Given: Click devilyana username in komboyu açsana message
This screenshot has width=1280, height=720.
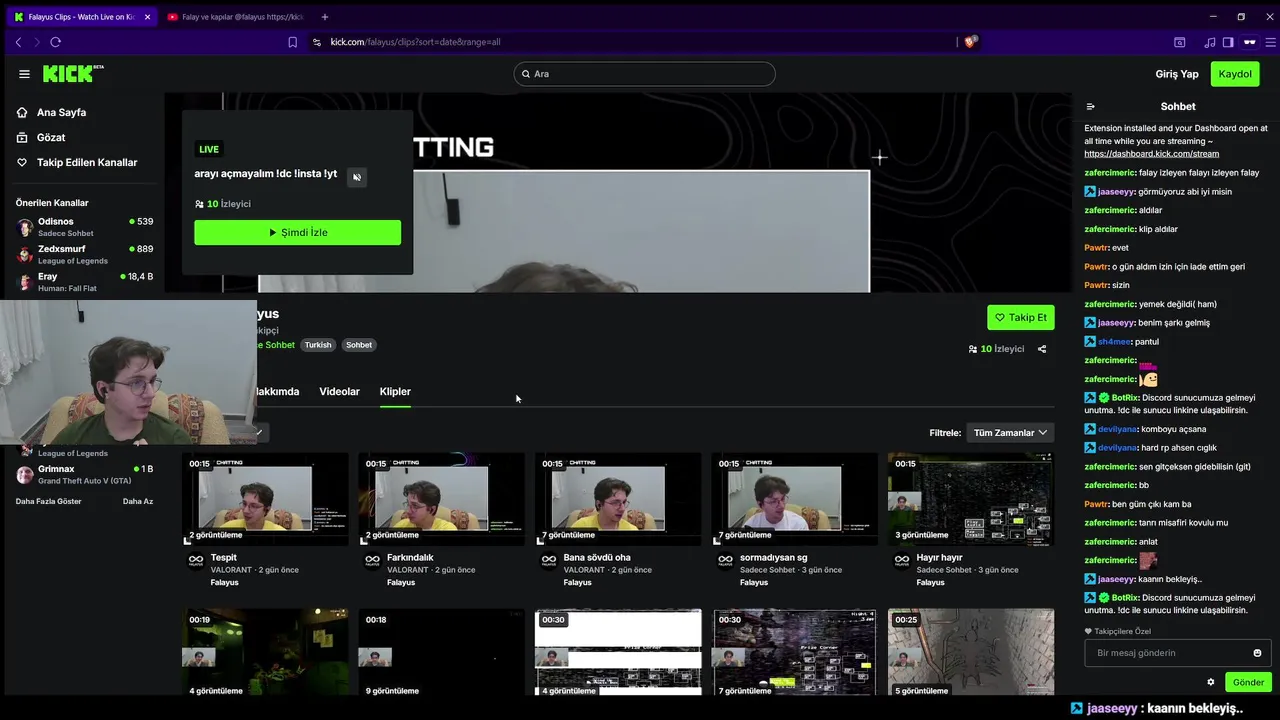Looking at the screenshot, I should pos(1117,429).
